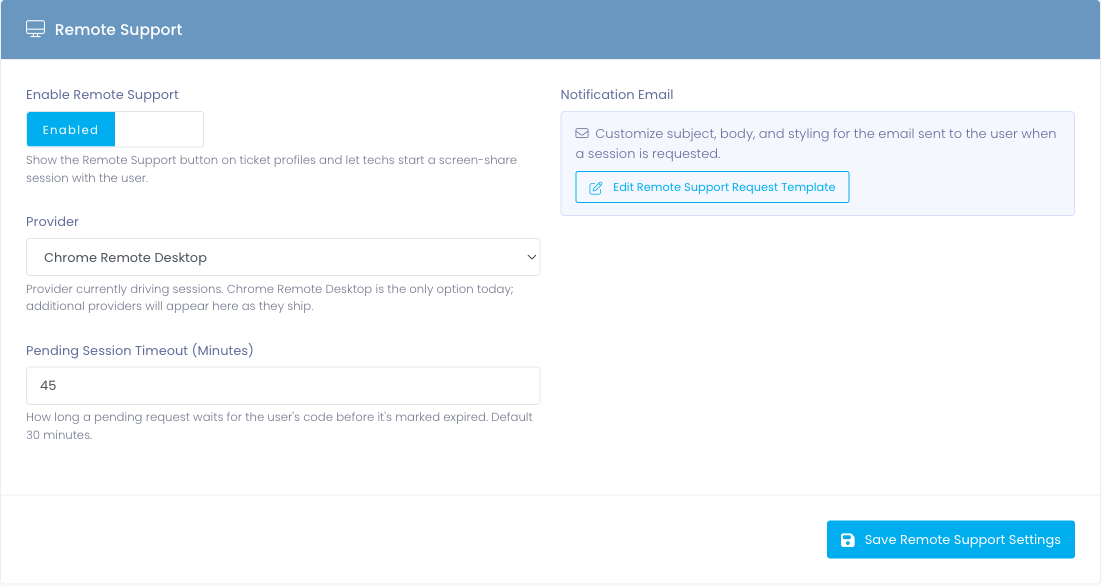
Task: Click the envelope icon in Notification Email box
Action: 582,133
